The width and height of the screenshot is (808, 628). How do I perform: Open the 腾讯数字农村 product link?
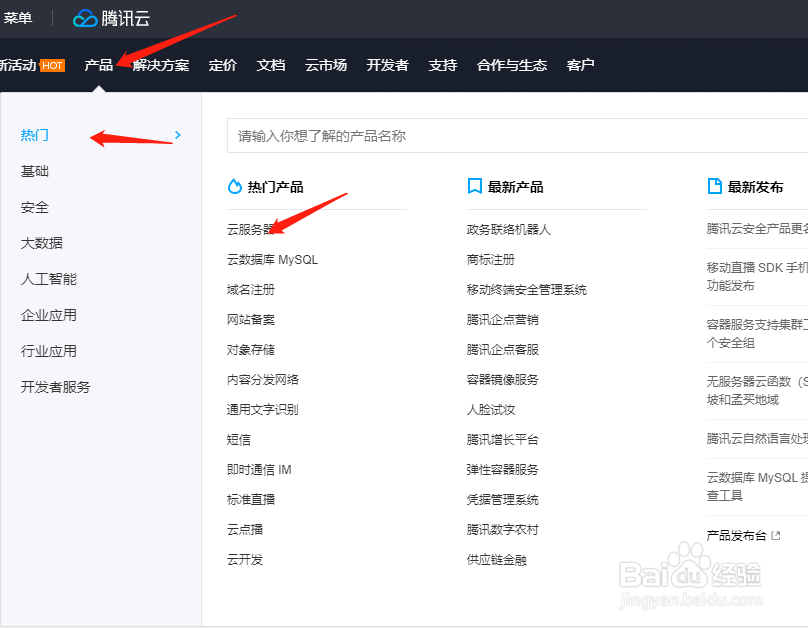coord(502,529)
